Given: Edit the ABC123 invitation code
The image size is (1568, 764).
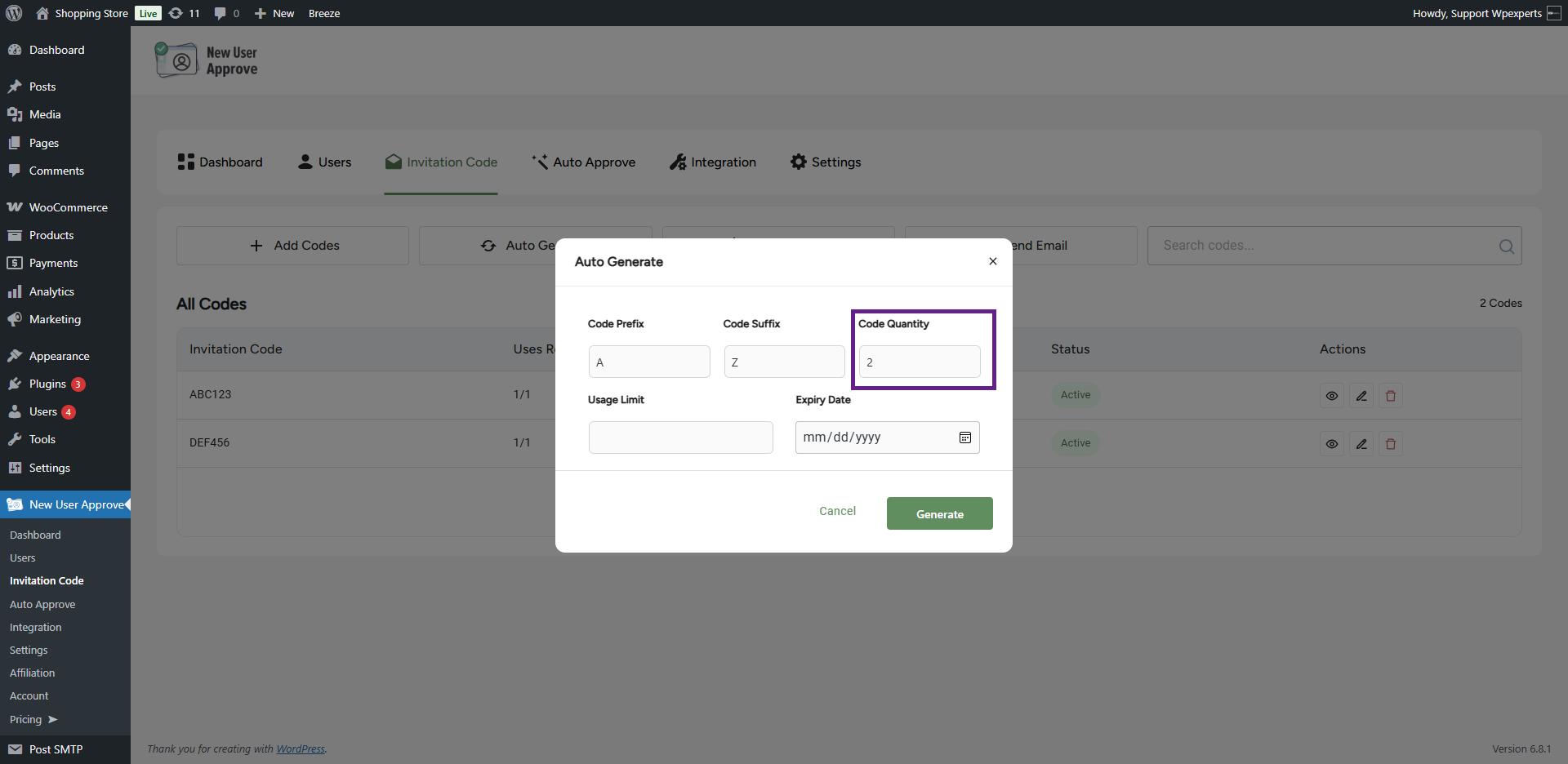Looking at the screenshot, I should click(x=1361, y=396).
